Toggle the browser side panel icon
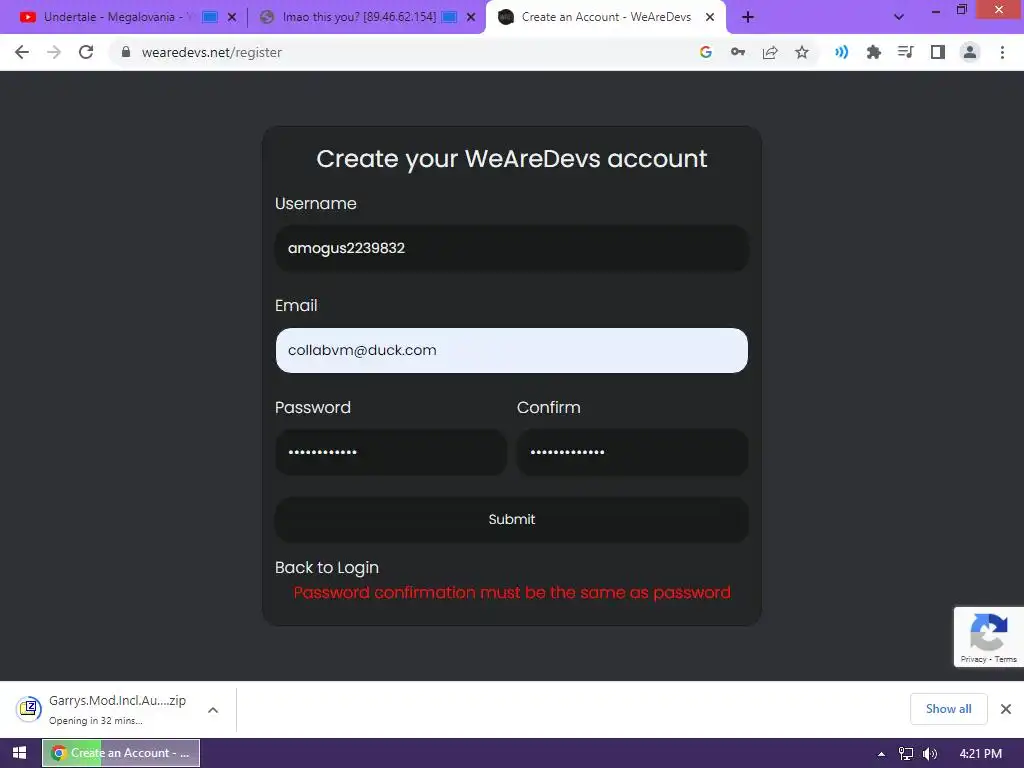The width and height of the screenshot is (1024, 768). click(938, 52)
